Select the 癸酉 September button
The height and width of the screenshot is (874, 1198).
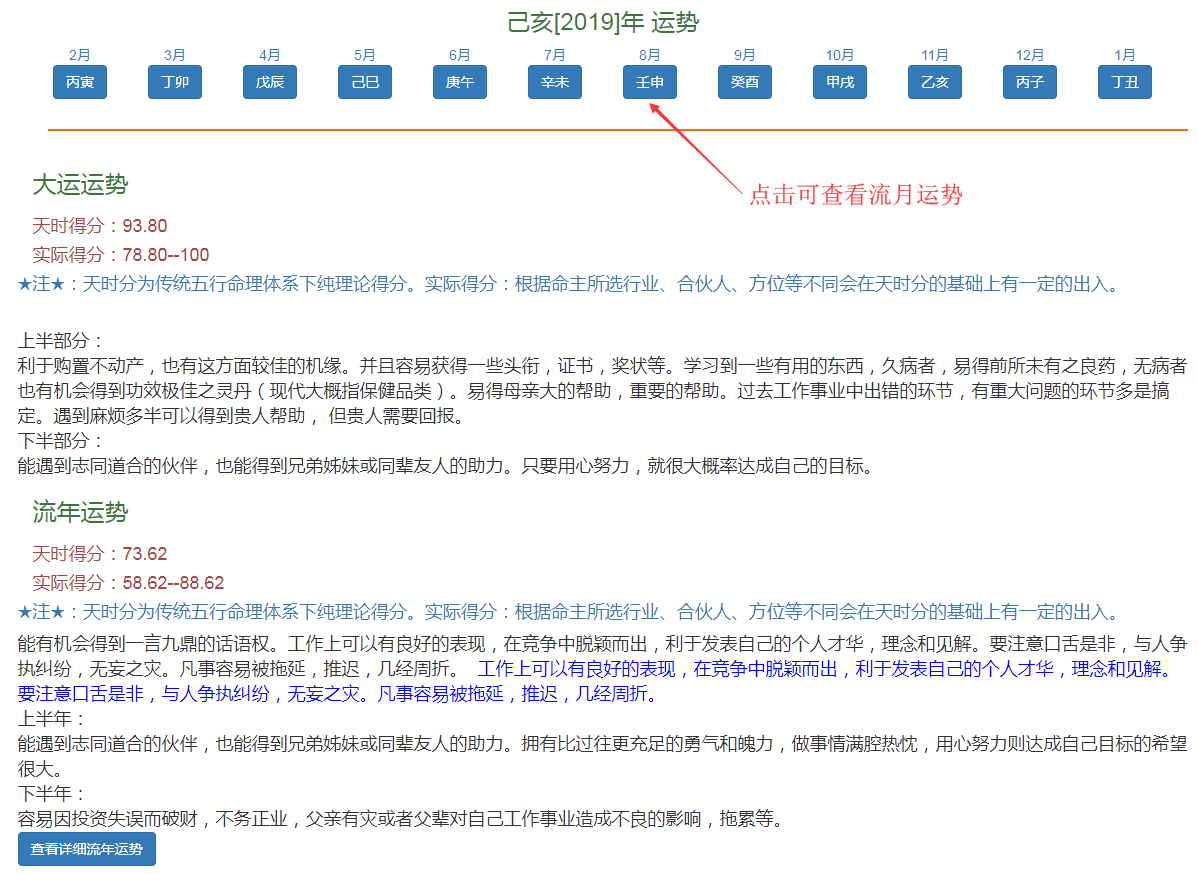click(745, 82)
